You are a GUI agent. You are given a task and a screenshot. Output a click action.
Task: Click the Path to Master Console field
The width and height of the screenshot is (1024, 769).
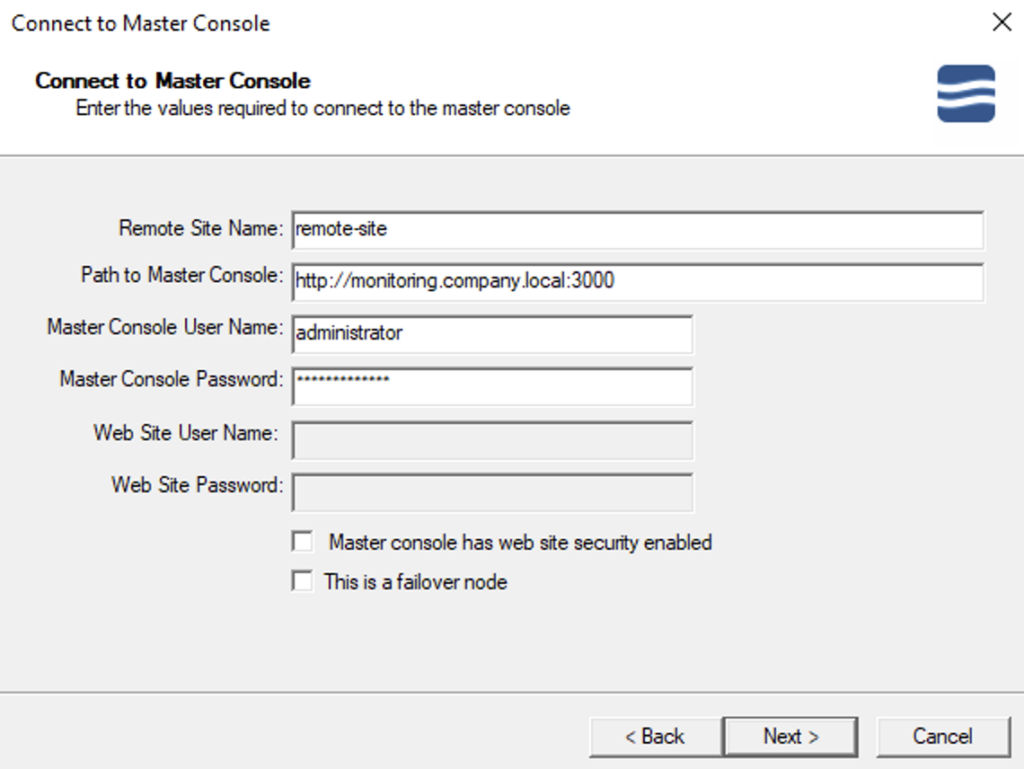(637, 282)
